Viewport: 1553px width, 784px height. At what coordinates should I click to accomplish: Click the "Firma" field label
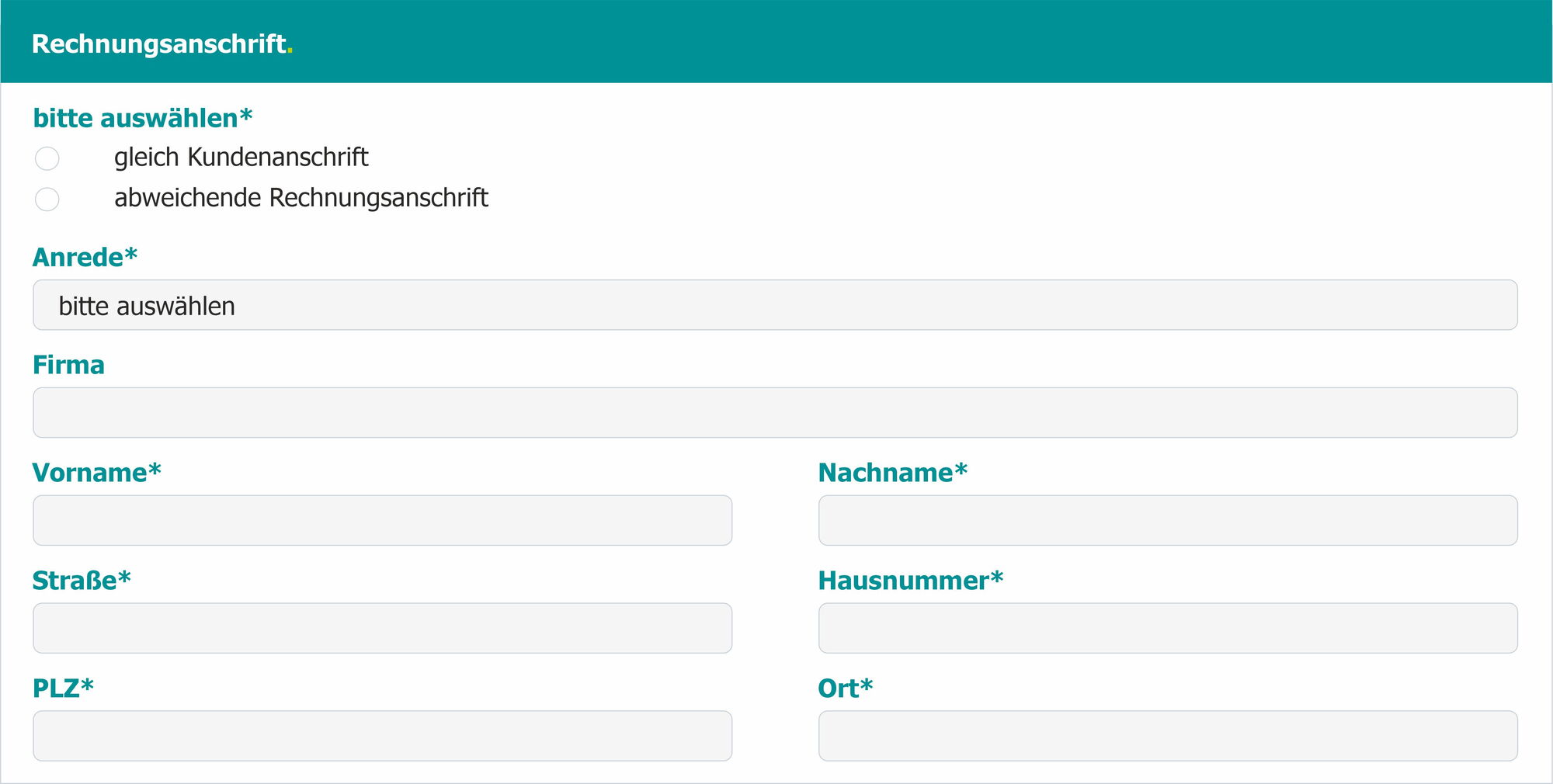coord(68,365)
